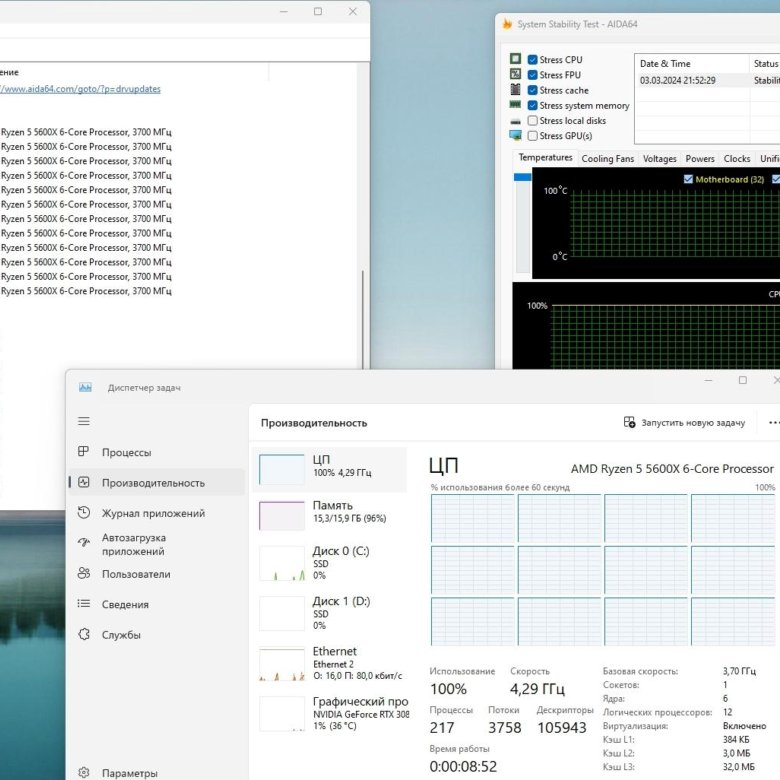The width and height of the screenshot is (780, 780).
Task: Select the 03.03.2024 21:52:29 log row
Action: pos(708,81)
